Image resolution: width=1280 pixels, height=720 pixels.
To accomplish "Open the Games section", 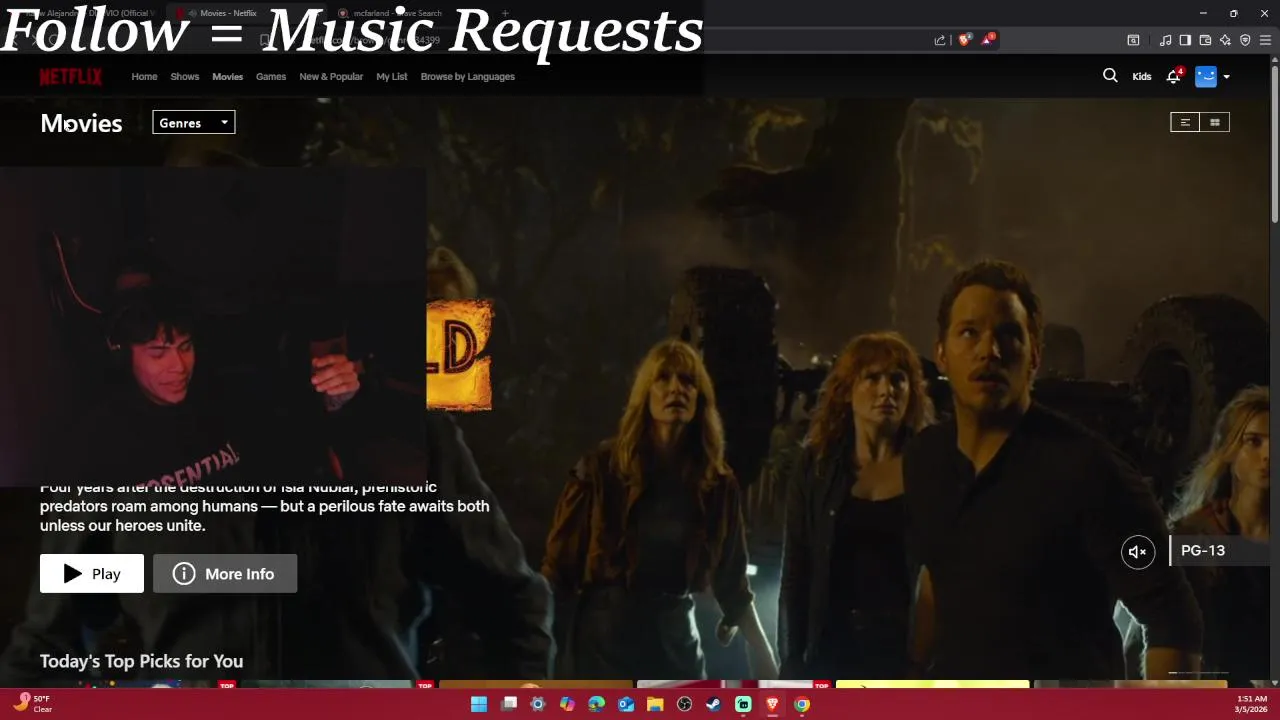I will (271, 76).
